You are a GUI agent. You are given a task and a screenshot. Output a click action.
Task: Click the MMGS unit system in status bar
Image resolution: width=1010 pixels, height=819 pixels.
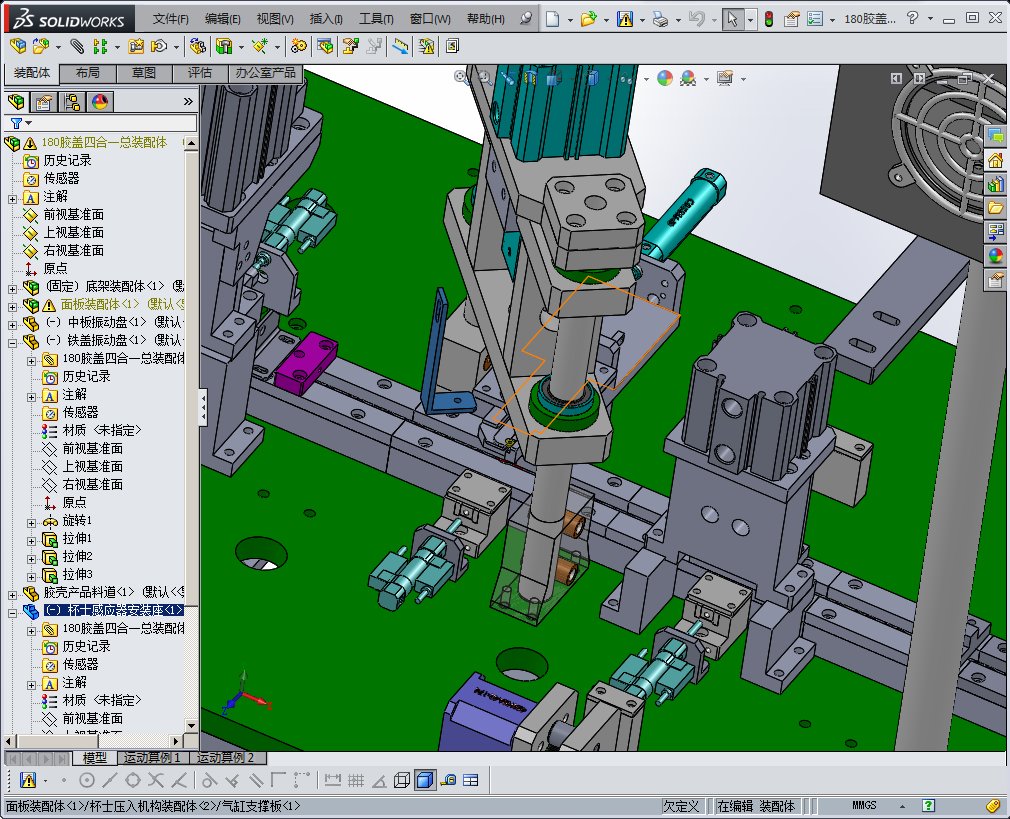tap(864, 806)
